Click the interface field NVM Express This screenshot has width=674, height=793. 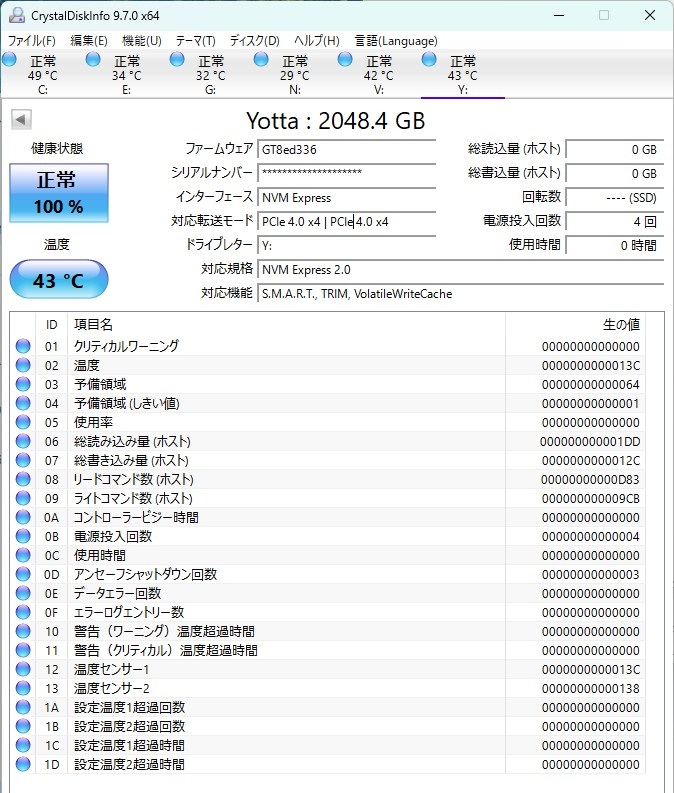[x=346, y=197]
